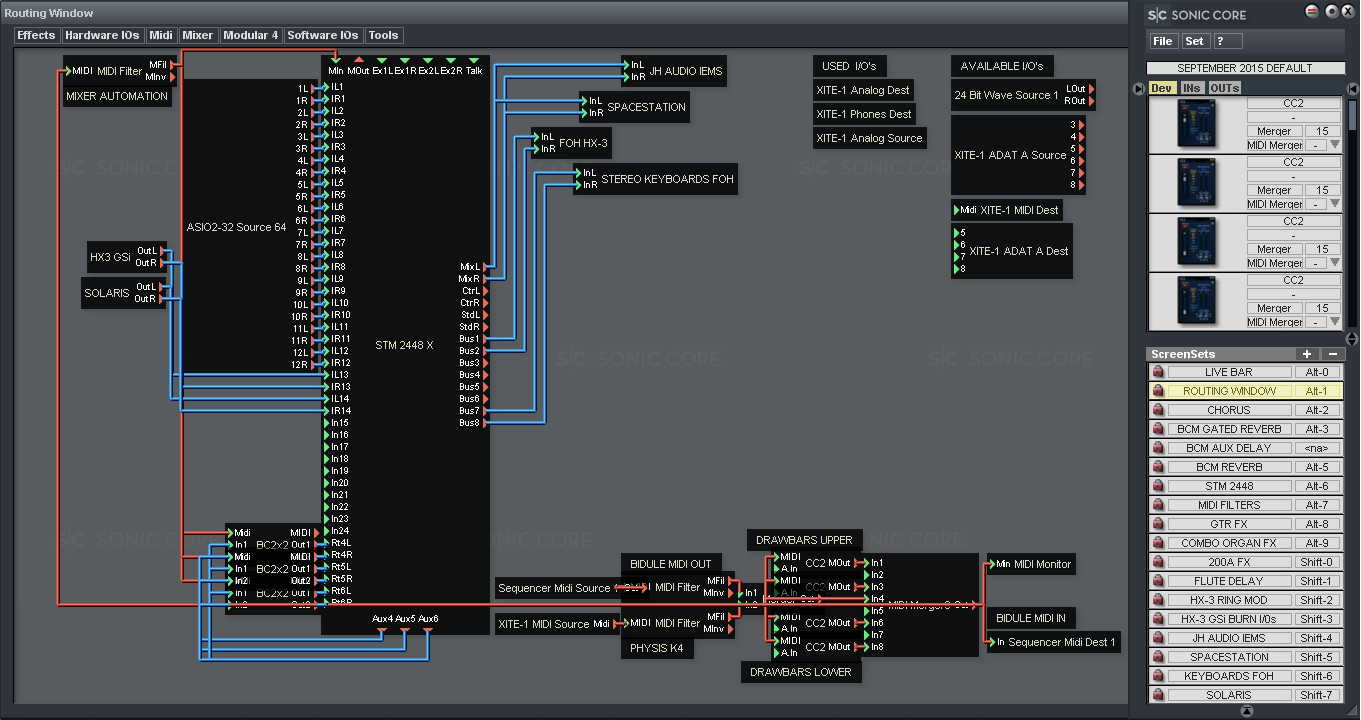Click the question mark help button

[1227, 41]
